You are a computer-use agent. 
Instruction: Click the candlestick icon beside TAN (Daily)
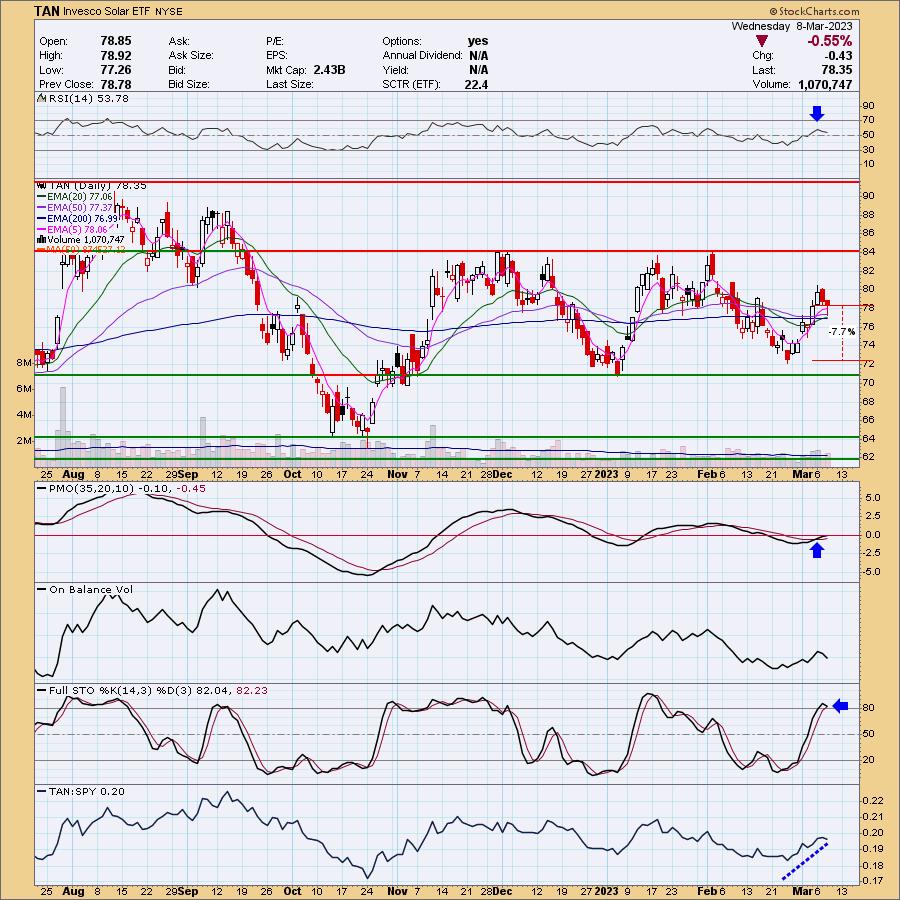[41, 185]
